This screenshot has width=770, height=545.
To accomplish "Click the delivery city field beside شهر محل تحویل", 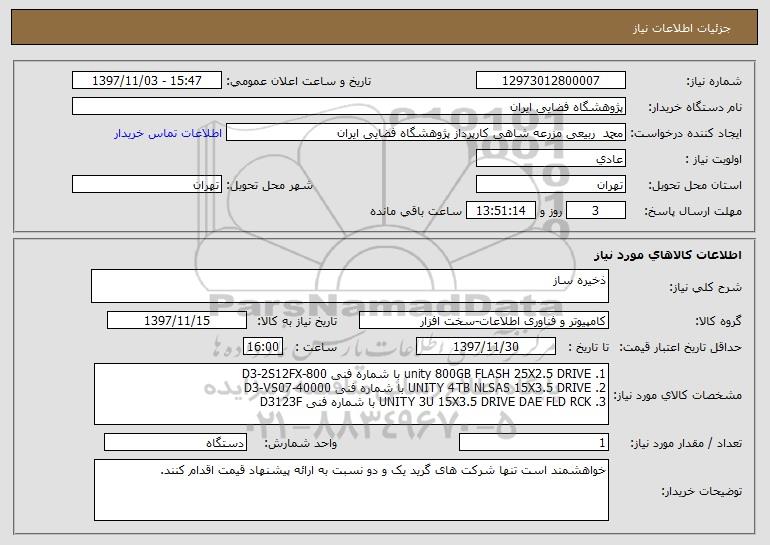I will [x=147, y=185].
